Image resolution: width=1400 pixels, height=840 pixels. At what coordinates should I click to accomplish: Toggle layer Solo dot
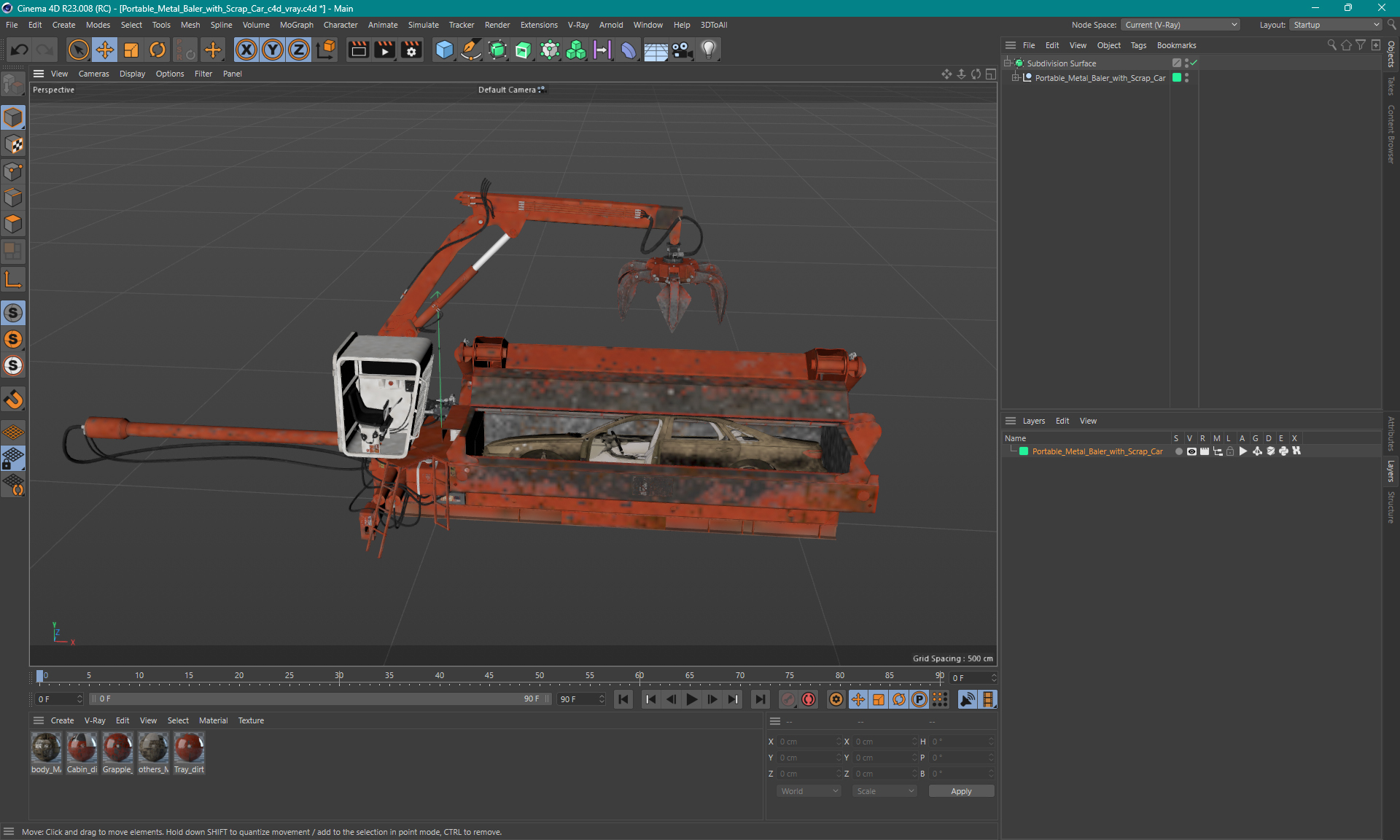pyautogui.click(x=1178, y=451)
